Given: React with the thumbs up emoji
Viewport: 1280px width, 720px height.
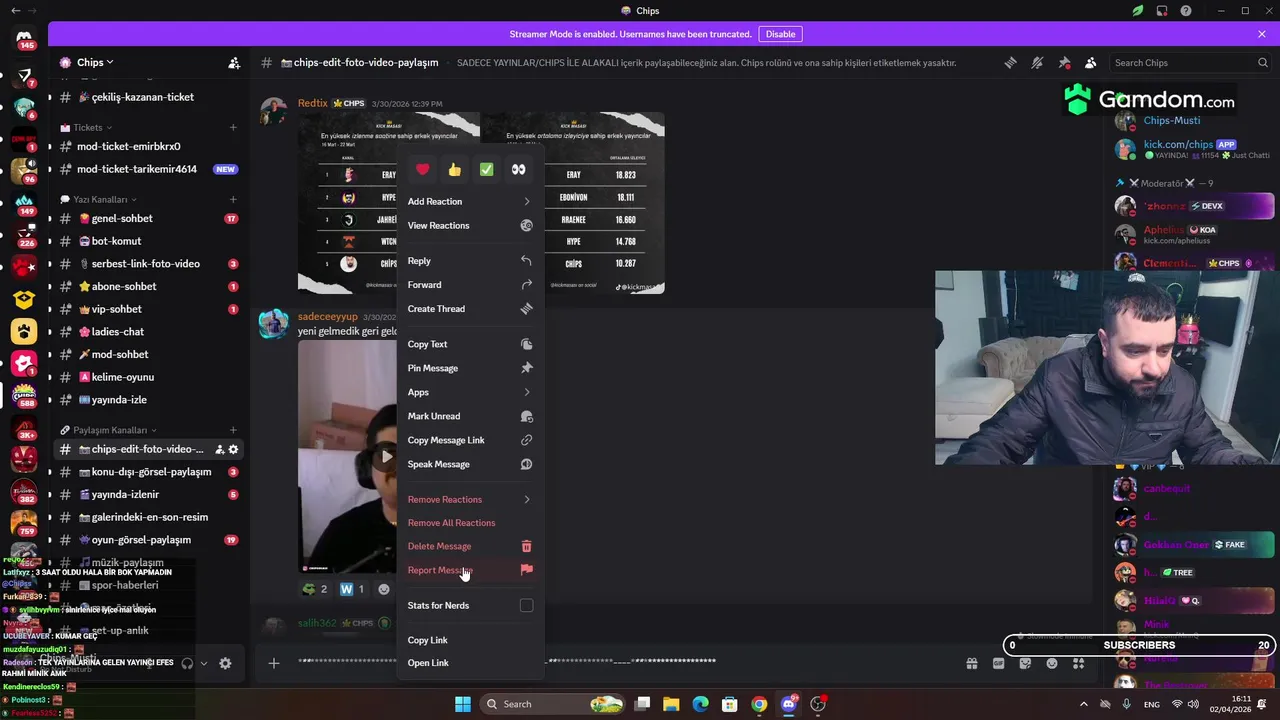Looking at the screenshot, I should pyautogui.click(x=454, y=170).
